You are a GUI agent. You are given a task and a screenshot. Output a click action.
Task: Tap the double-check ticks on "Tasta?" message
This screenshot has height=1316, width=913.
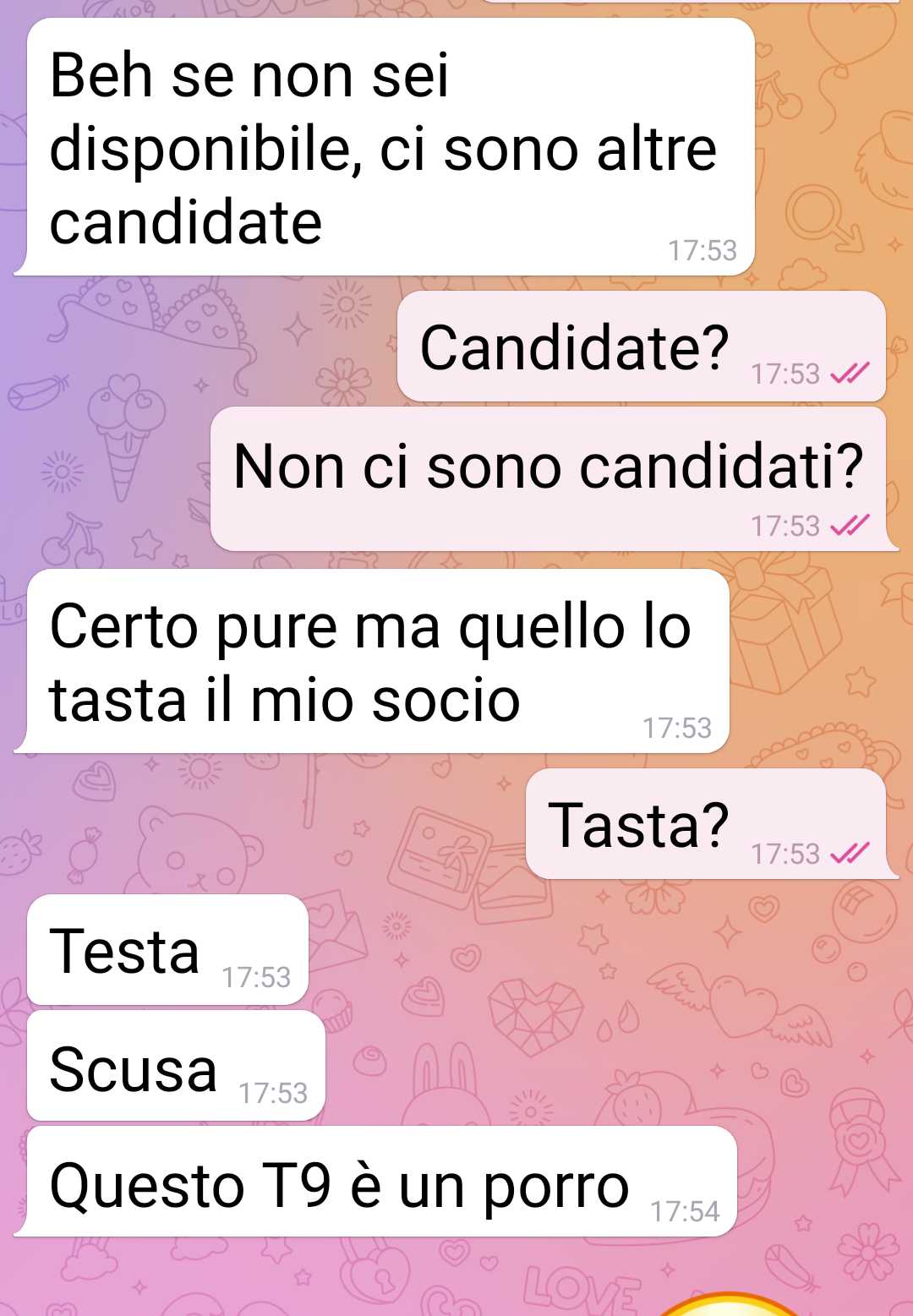(850, 854)
